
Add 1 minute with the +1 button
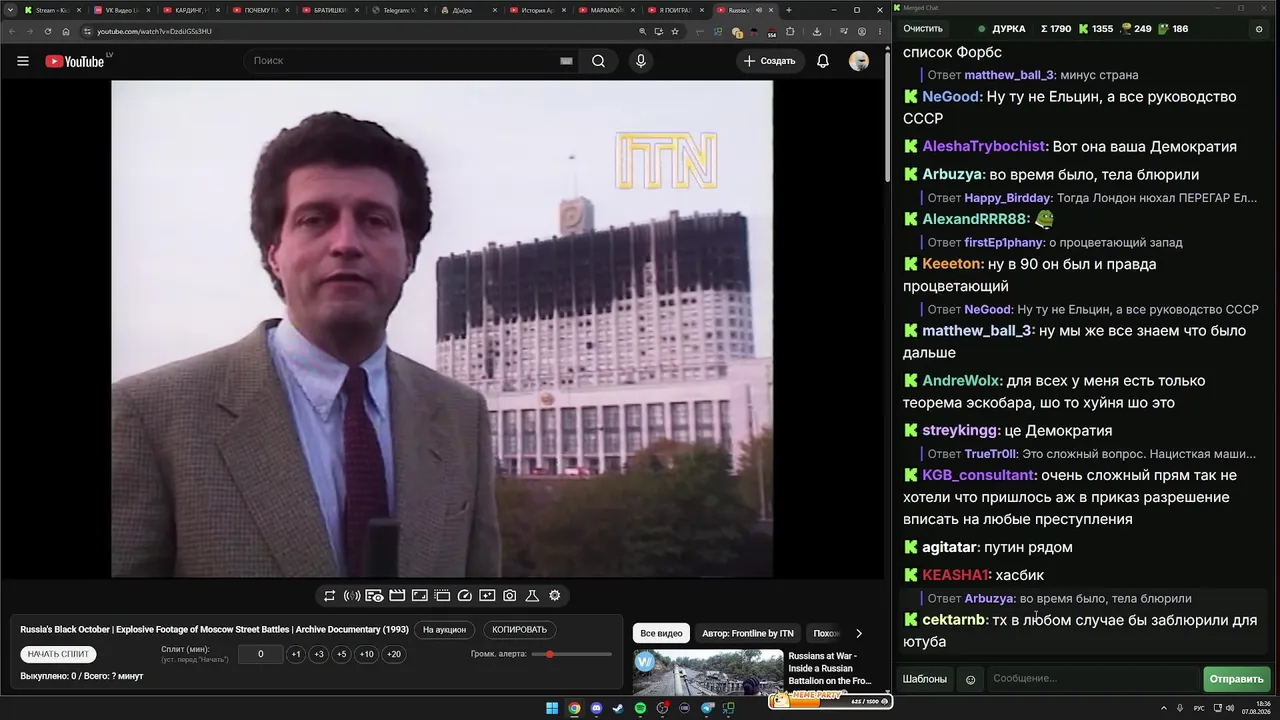pos(295,654)
